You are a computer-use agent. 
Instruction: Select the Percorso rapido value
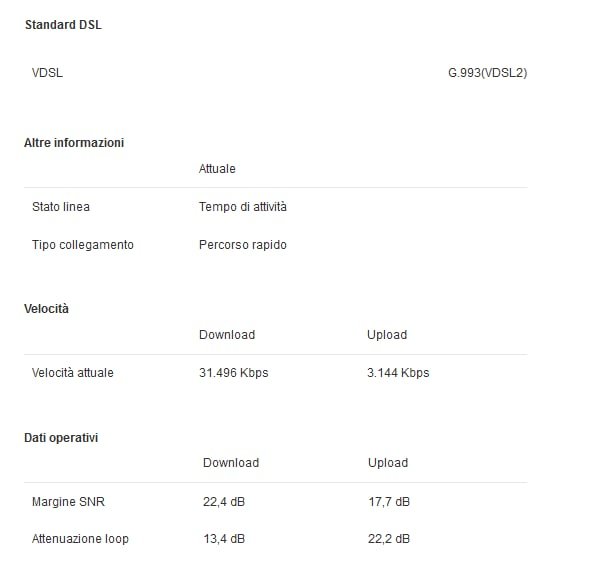tap(243, 245)
